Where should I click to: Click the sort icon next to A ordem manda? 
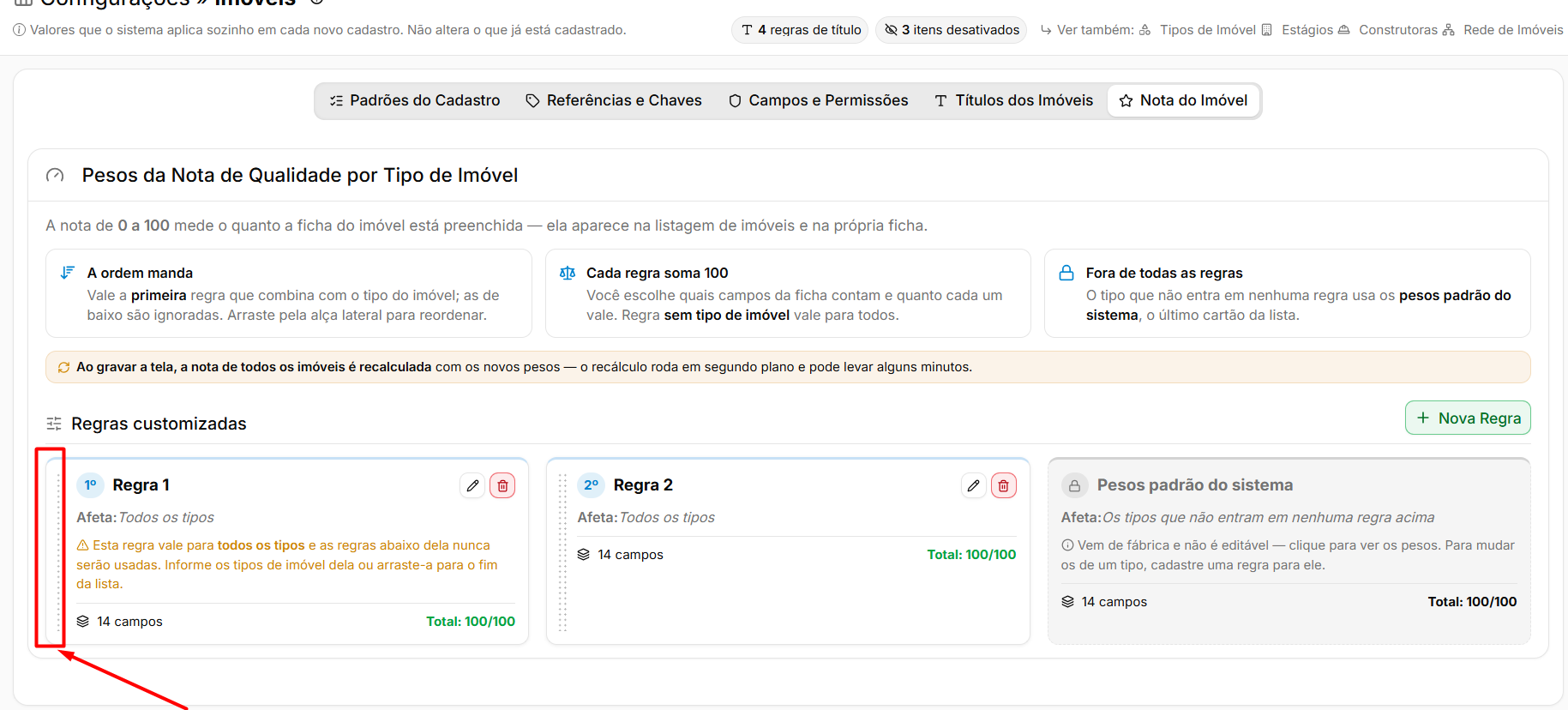tap(67, 273)
